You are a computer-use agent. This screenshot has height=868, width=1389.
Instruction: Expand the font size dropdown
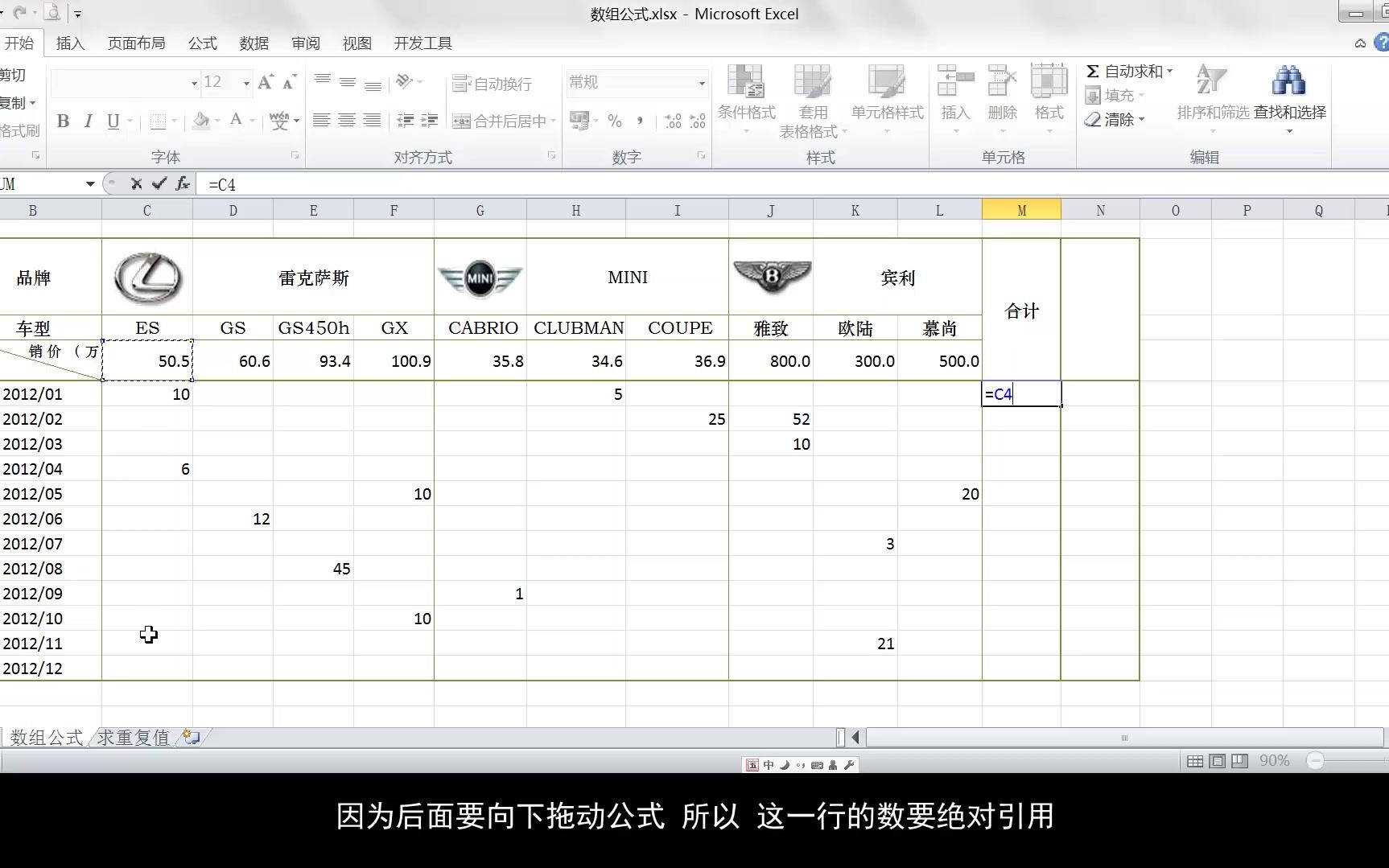(246, 83)
